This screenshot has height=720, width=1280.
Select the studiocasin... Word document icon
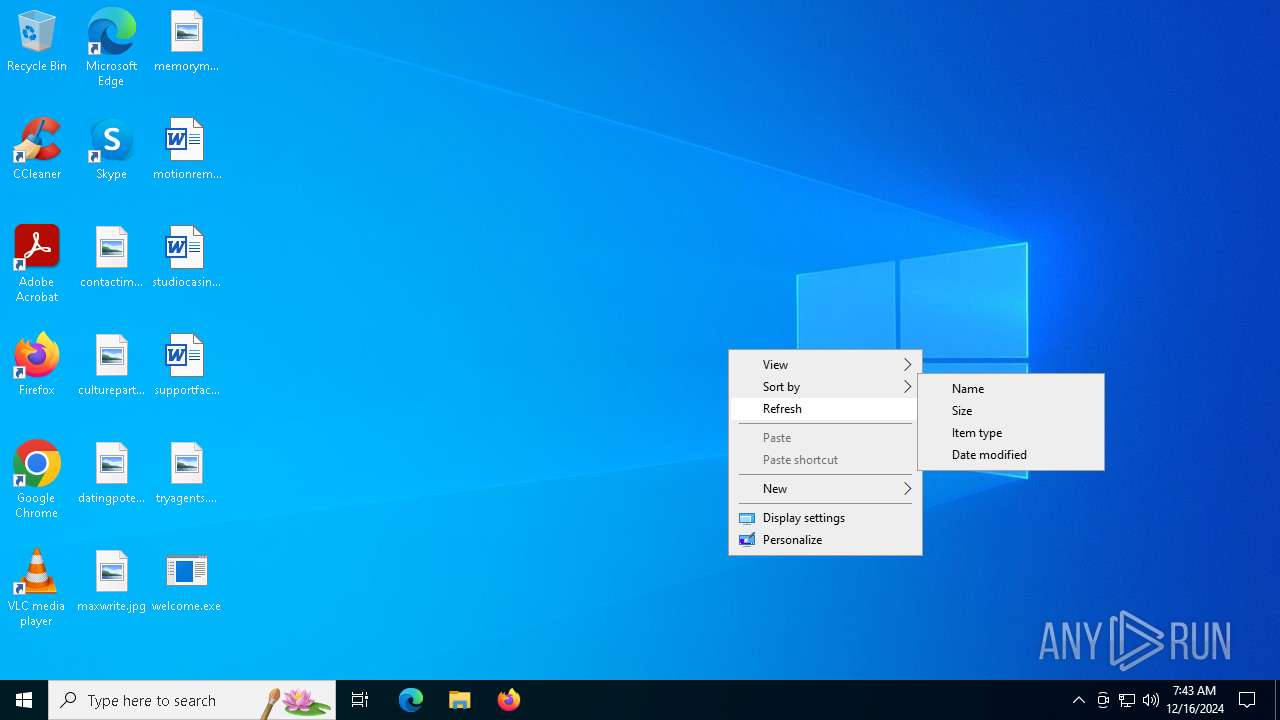[186, 257]
